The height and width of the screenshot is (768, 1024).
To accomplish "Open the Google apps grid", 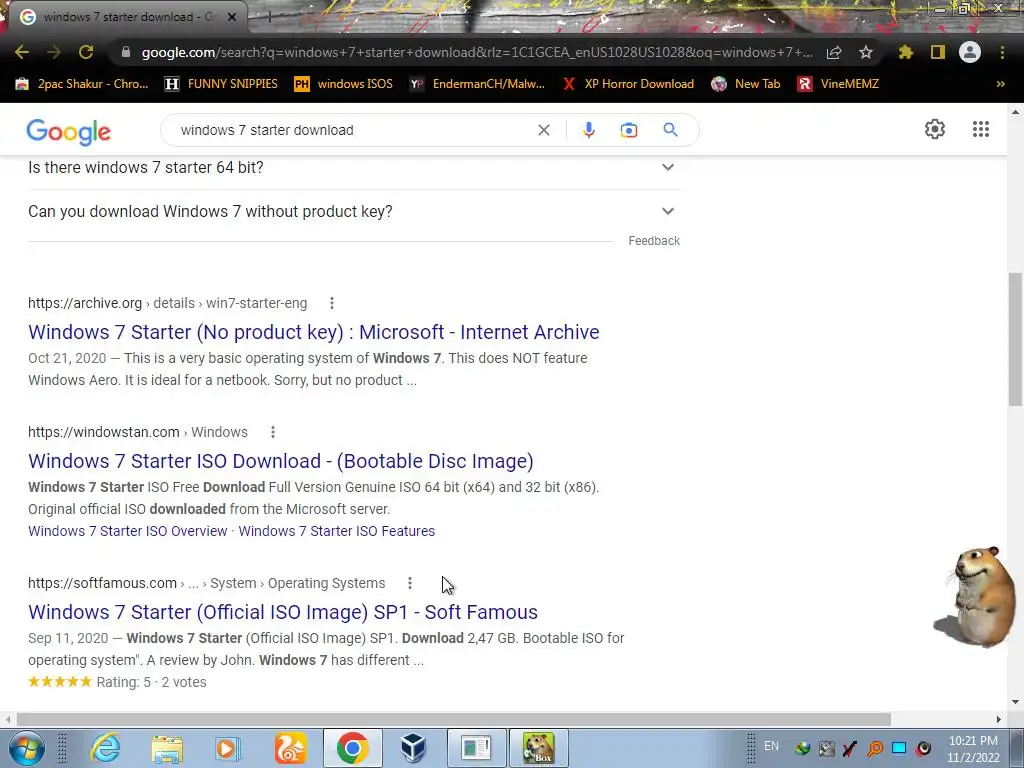I will (981, 129).
